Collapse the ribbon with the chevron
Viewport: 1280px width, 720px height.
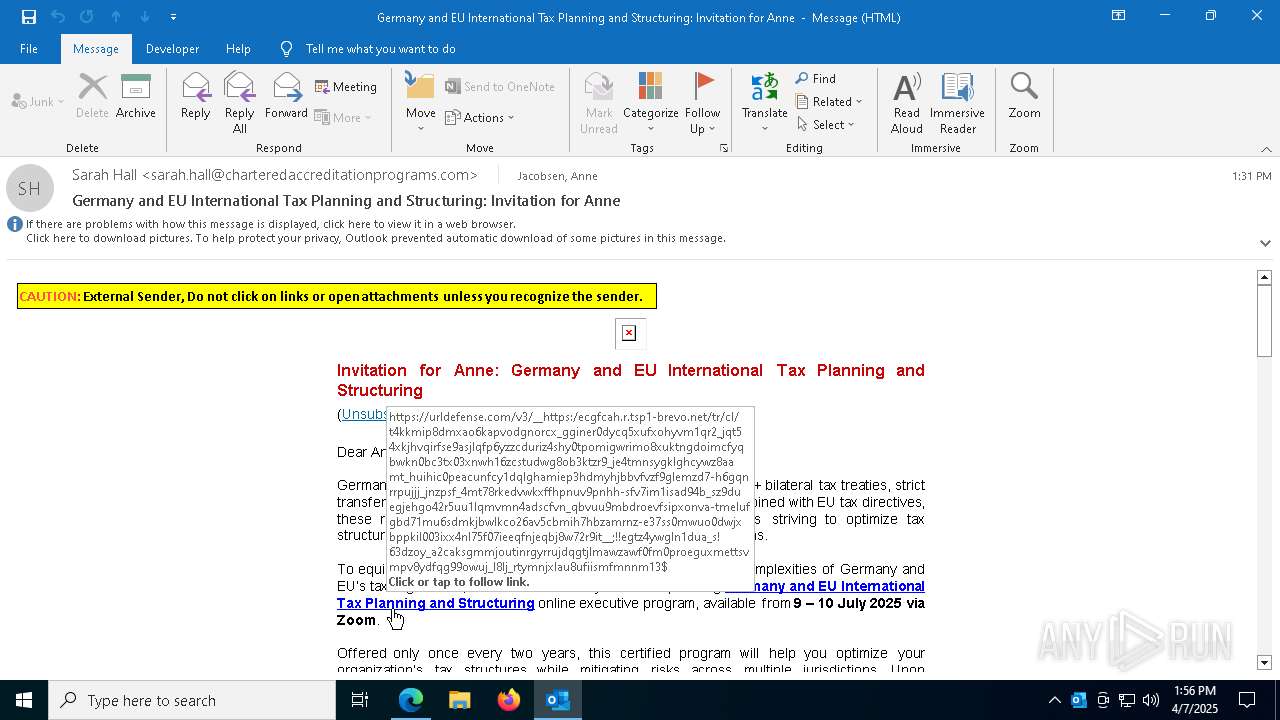pyautogui.click(x=1266, y=149)
